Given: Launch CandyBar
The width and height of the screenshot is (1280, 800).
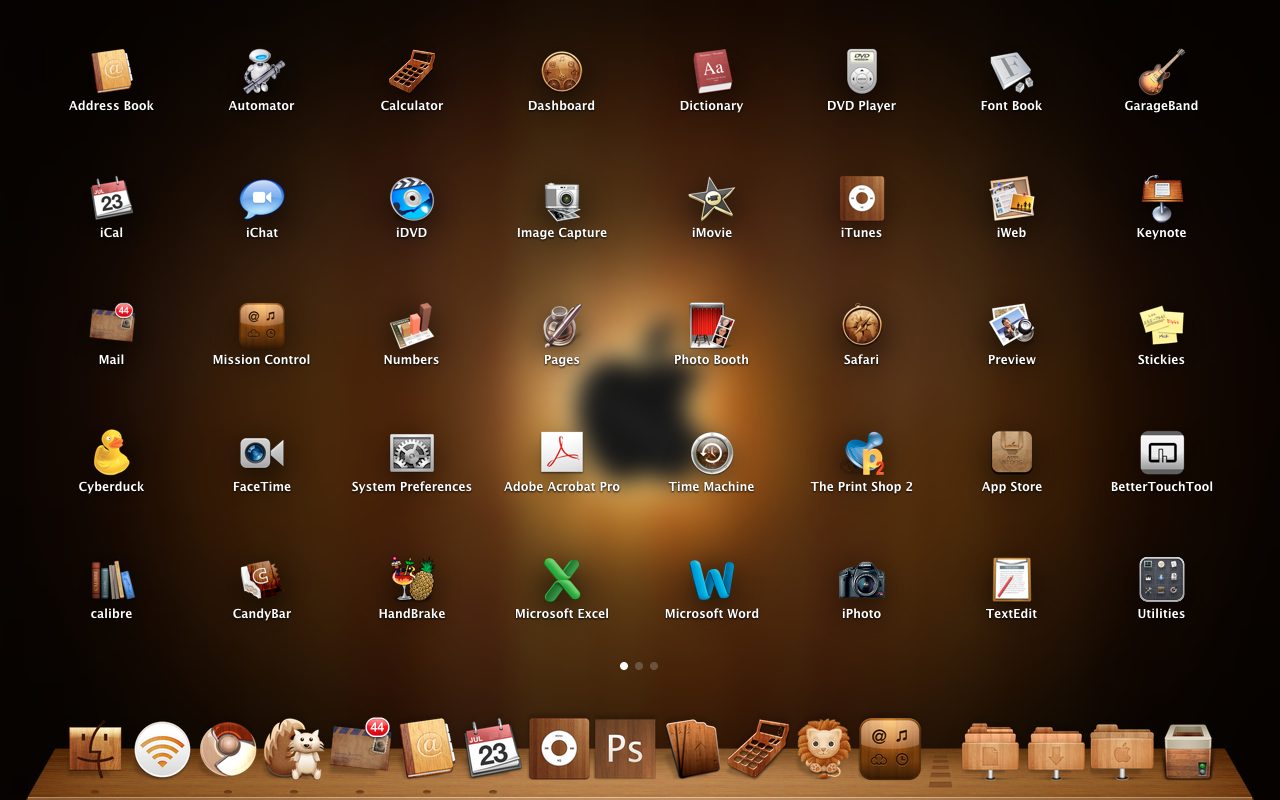Looking at the screenshot, I should (262, 579).
